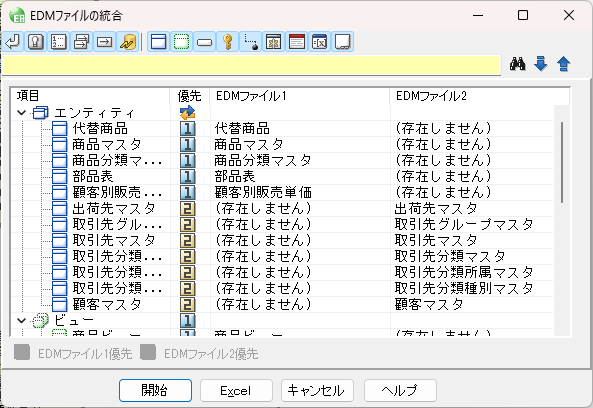Screen dimensions: 593x408
Task: Click the binoculars search icon
Action: (x=518, y=64)
